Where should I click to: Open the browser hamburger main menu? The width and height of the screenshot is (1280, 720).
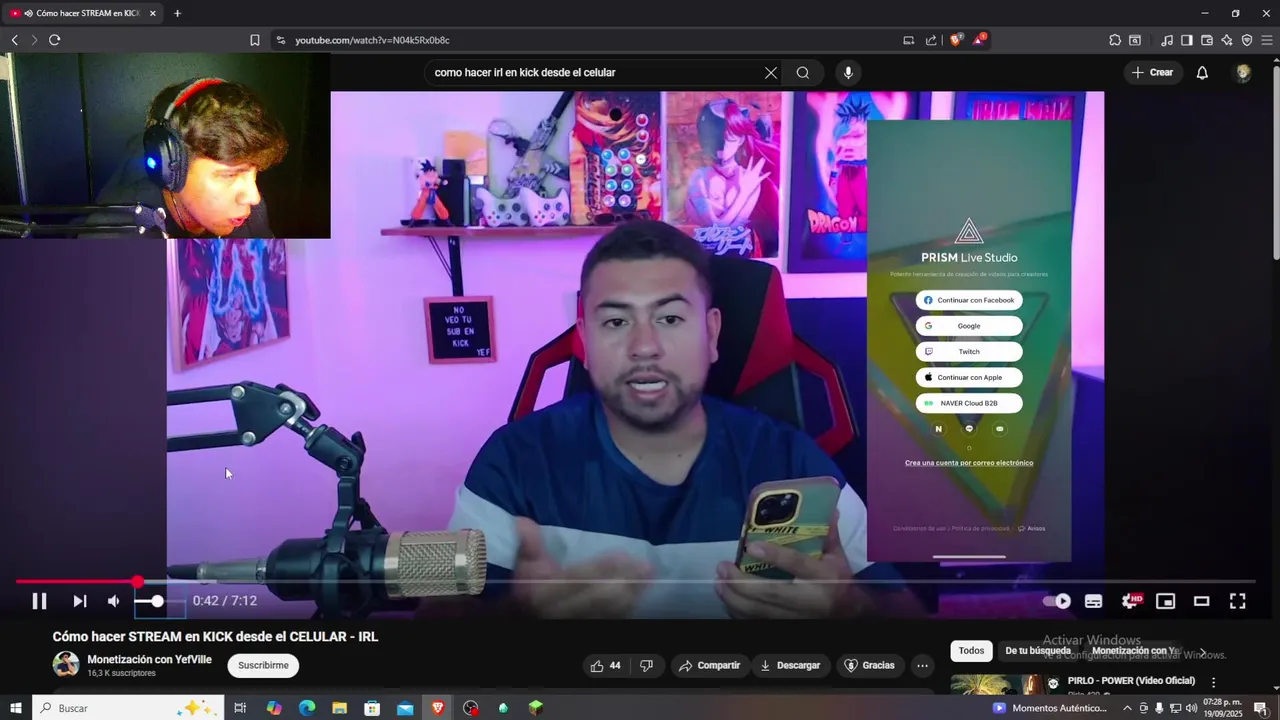click(1266, 40)
